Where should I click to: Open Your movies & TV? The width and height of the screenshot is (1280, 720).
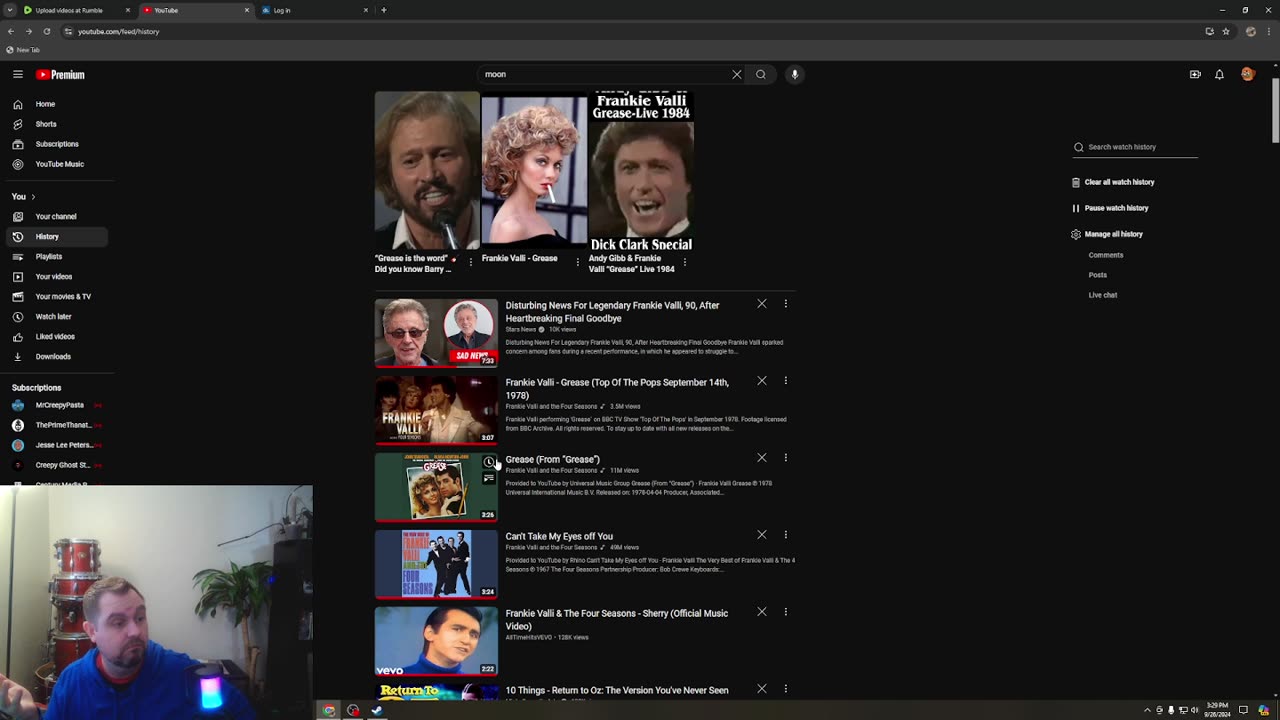(x=55, y=296)
